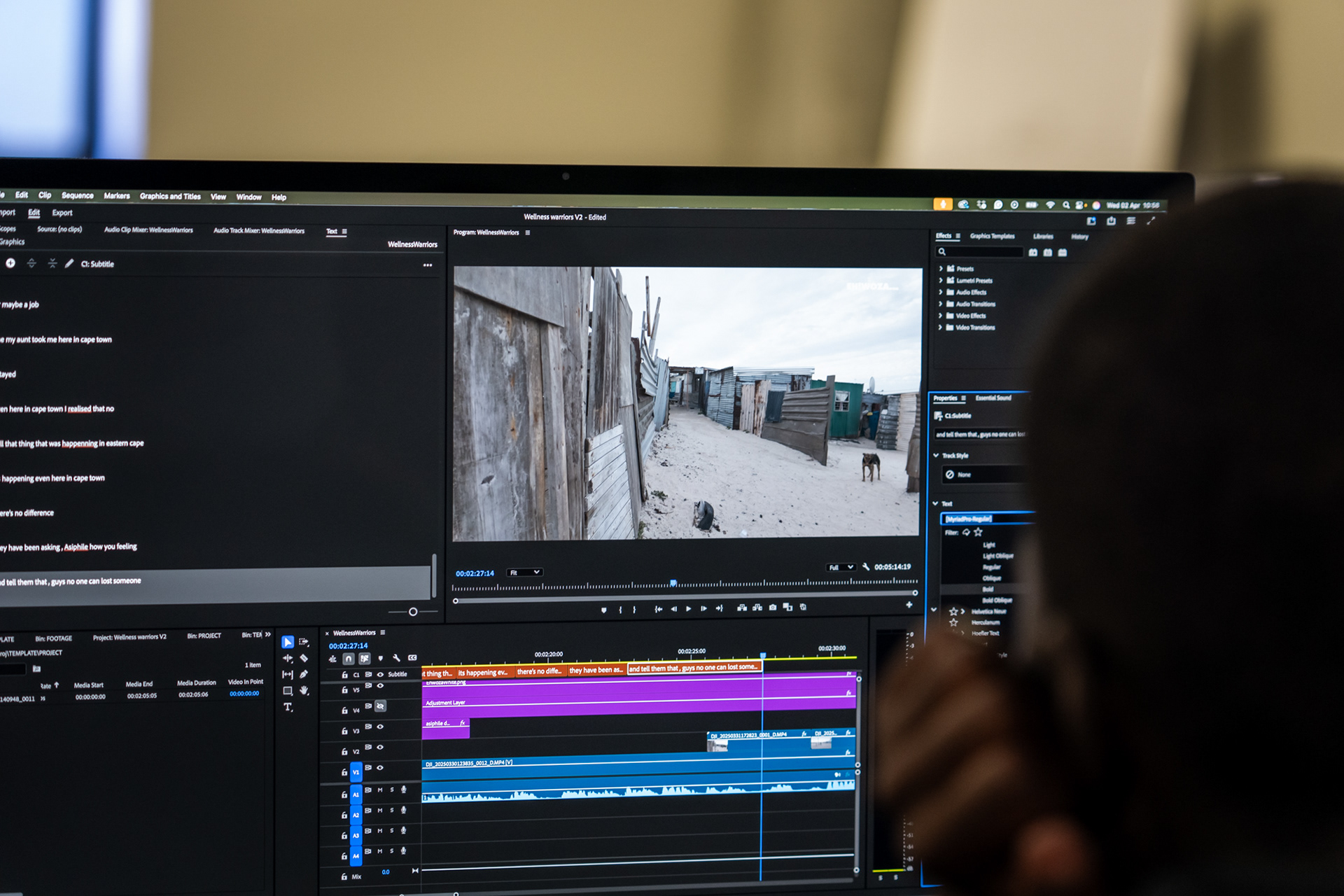Select the Type tool

pos(288,707)
